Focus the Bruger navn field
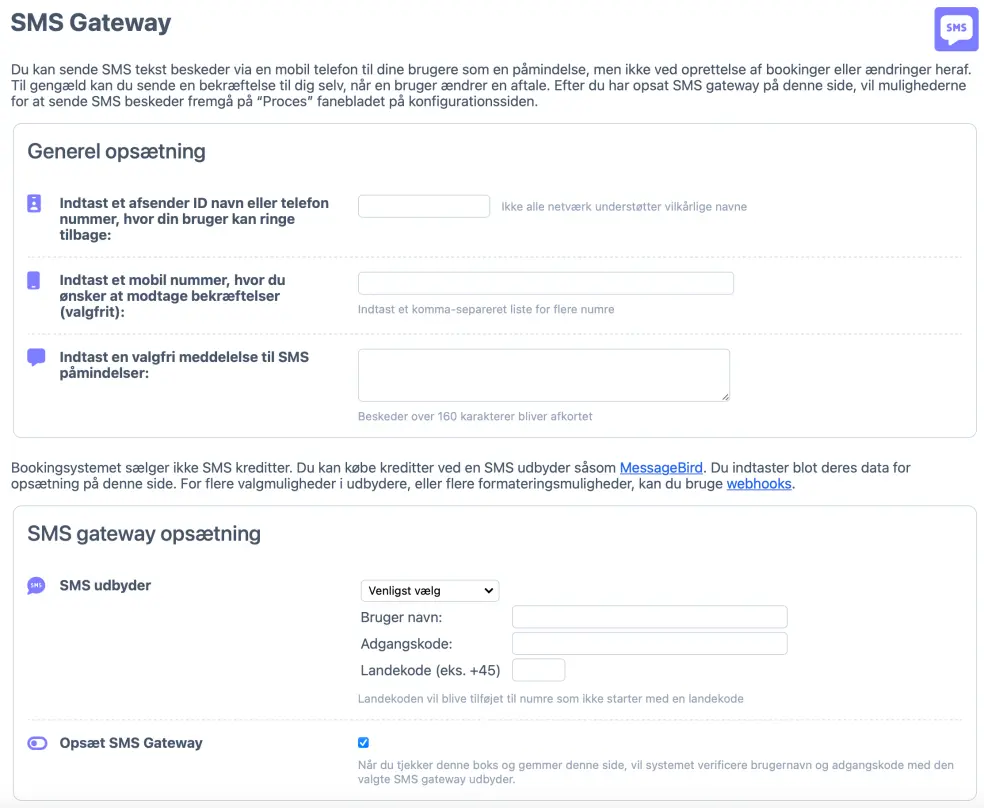The width and height of the screenshot is (984, 808). [x=649, y=617]
